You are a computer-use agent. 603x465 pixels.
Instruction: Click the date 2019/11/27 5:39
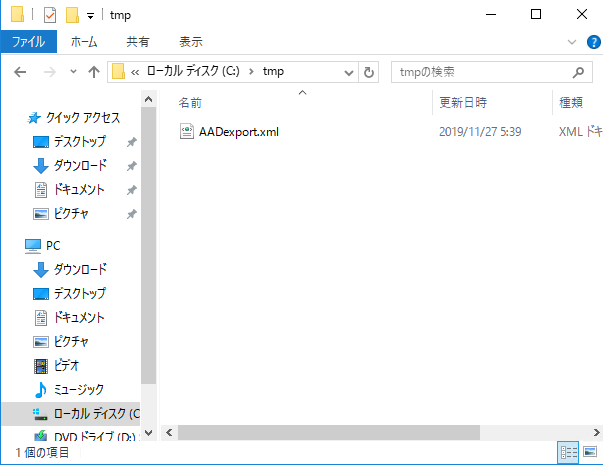tap(480, 132)
